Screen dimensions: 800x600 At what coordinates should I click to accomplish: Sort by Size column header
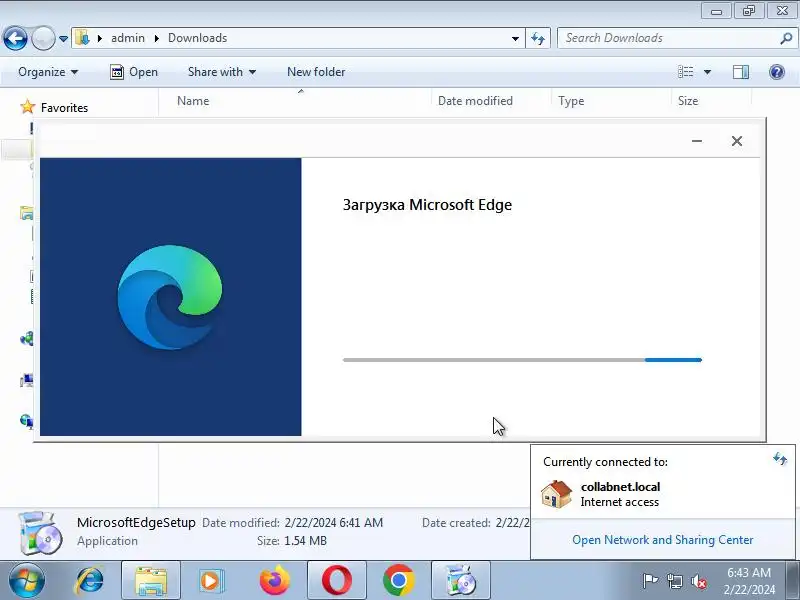(688, 101)
